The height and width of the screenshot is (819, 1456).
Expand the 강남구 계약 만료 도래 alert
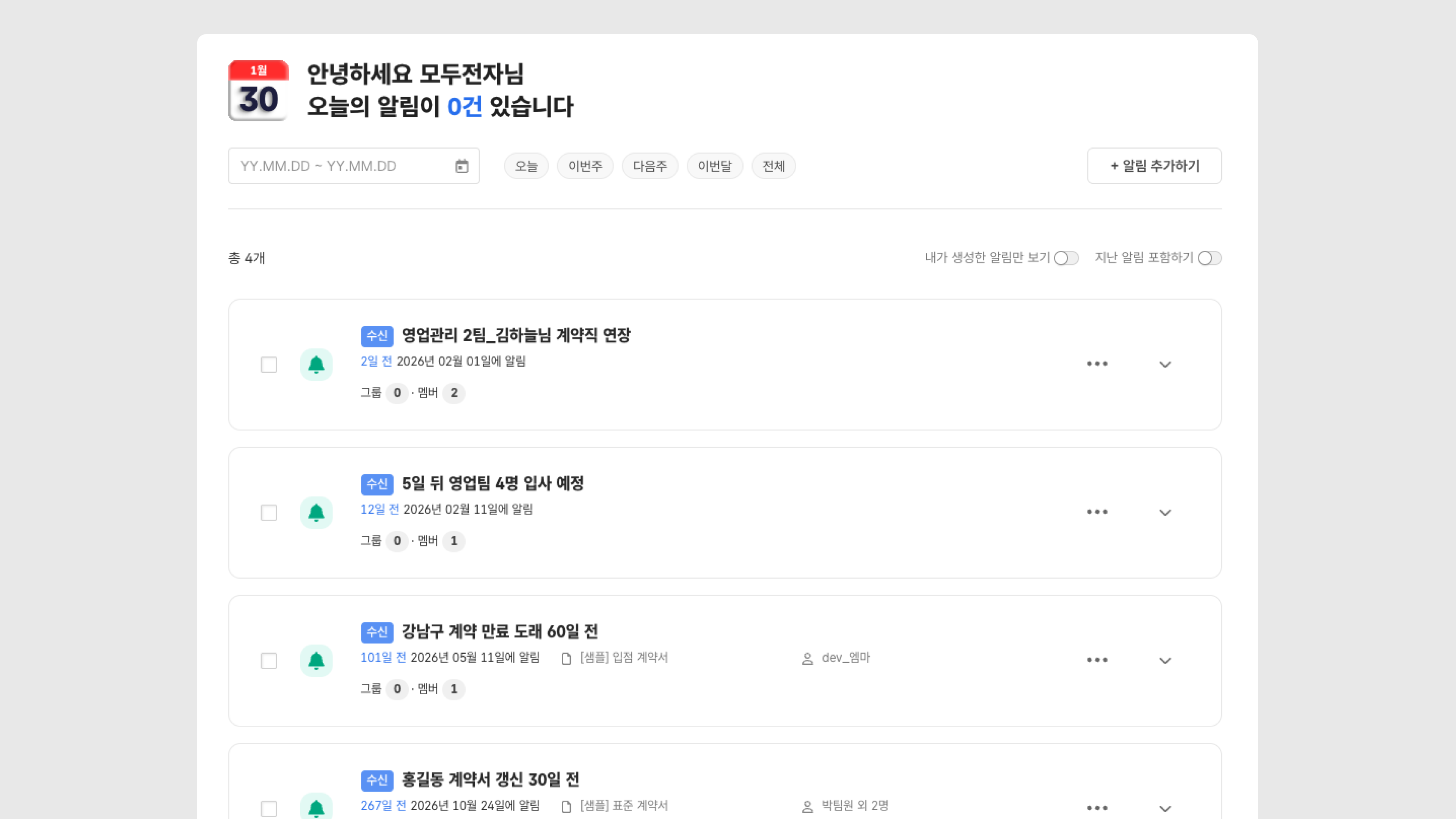tap(1165, 661)
